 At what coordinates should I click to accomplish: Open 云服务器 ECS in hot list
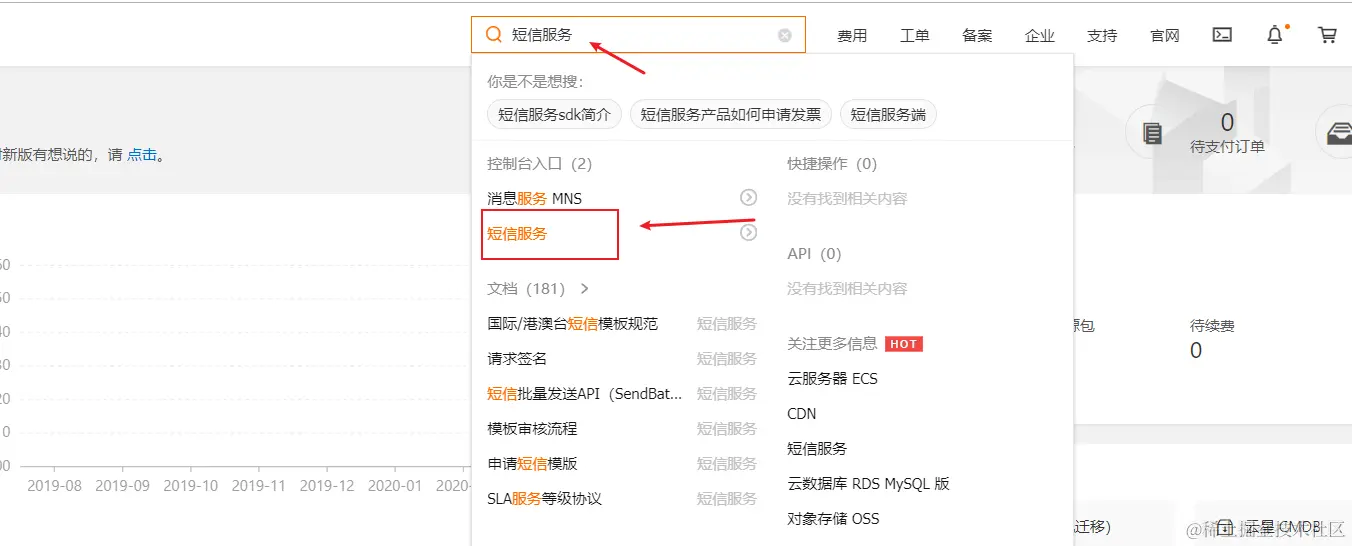tap(832, 379)
